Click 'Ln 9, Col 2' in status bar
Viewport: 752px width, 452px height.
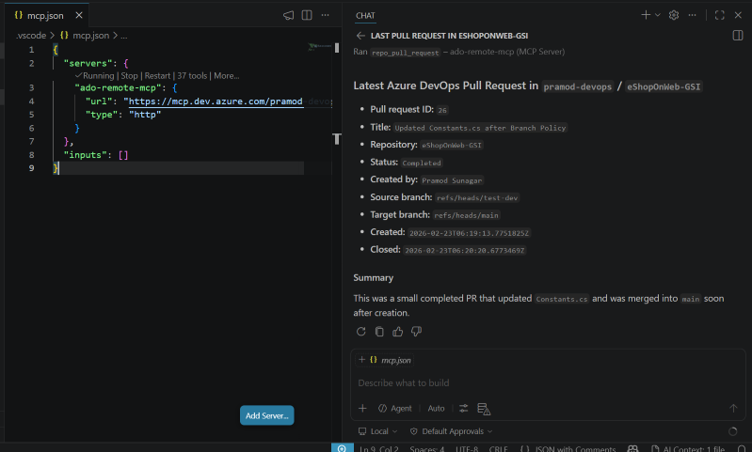point(379,449)
